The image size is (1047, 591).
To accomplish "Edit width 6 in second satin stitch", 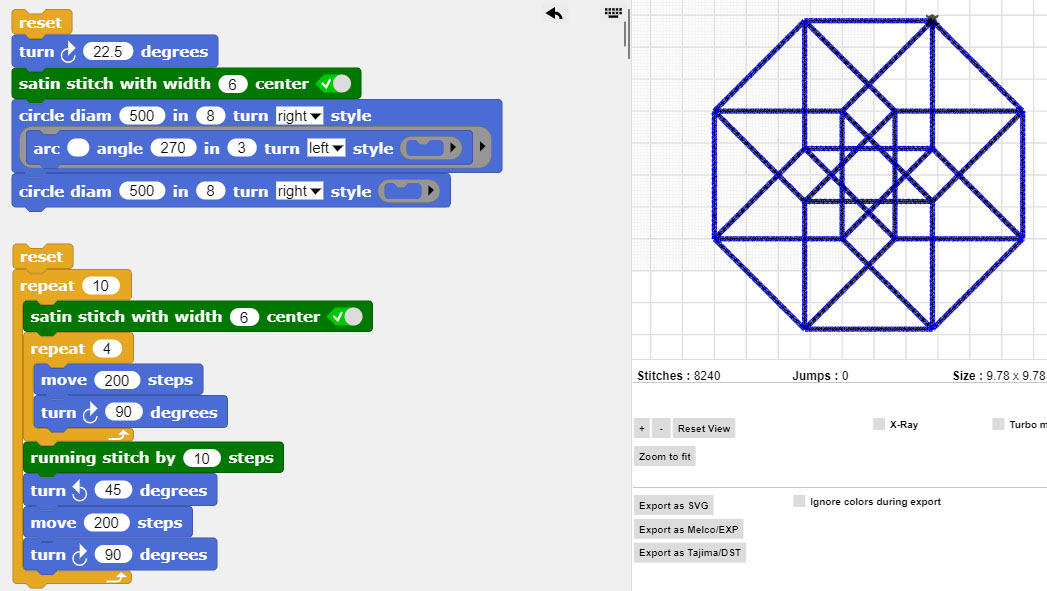I will pyautogui.click(x=244, y=317).
